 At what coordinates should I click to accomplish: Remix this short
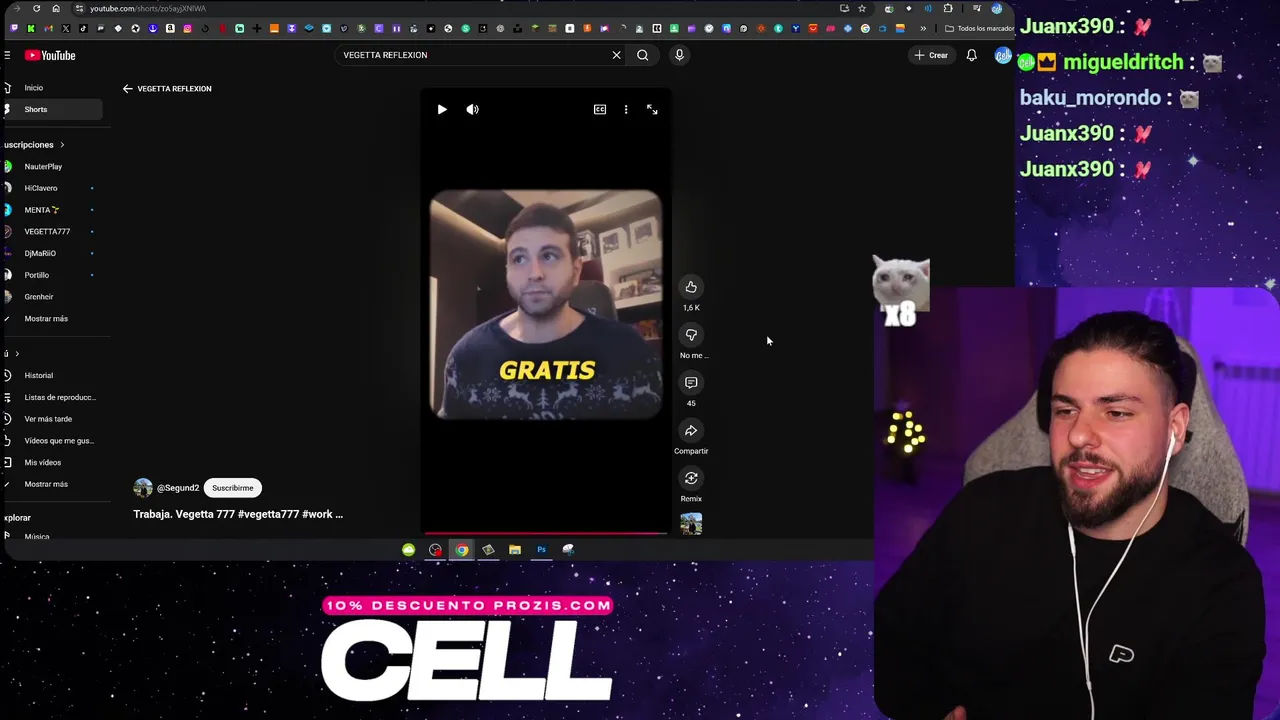tap(691, 479)
